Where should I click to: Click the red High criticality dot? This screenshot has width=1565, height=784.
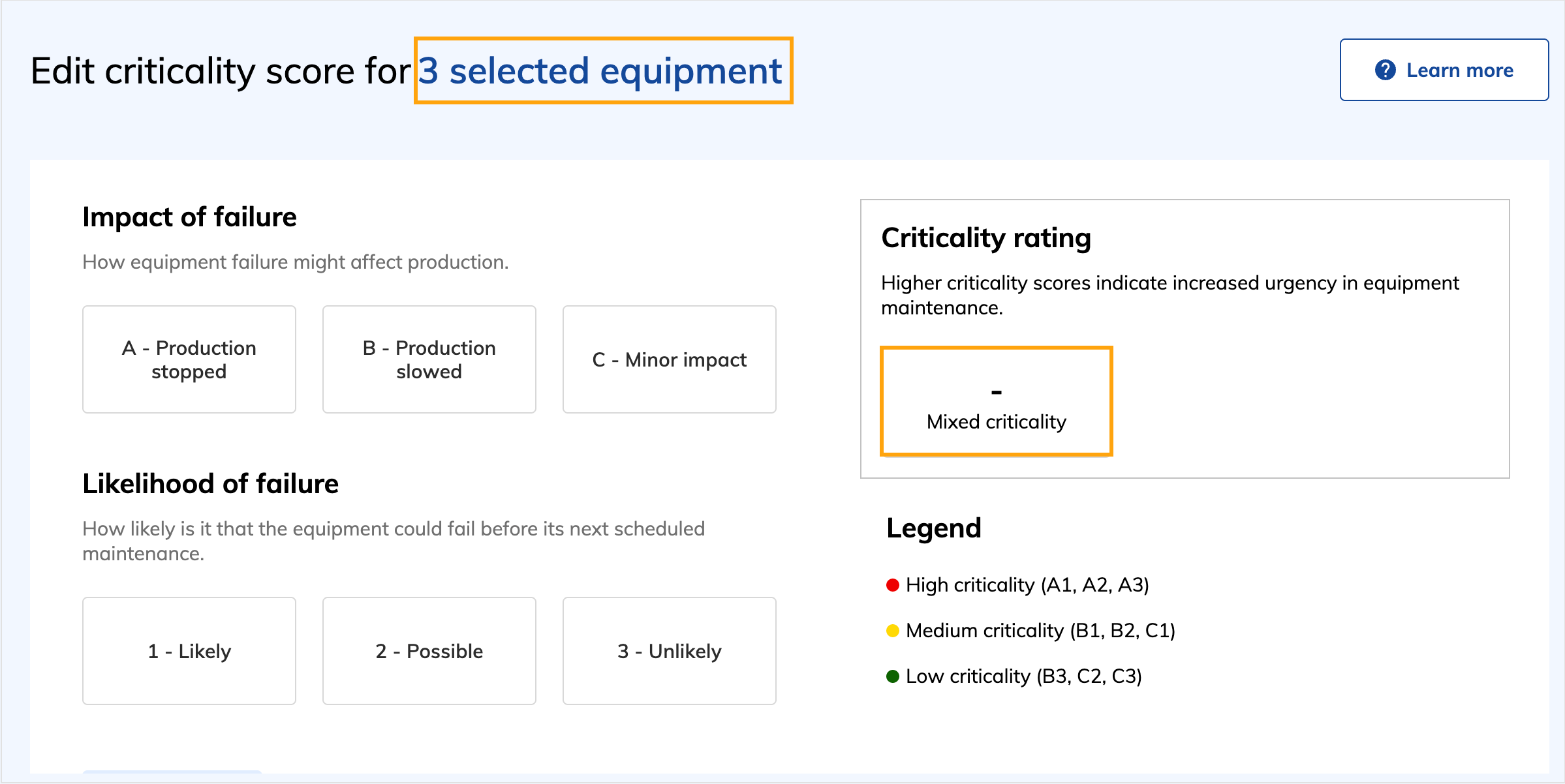[893, 585]
